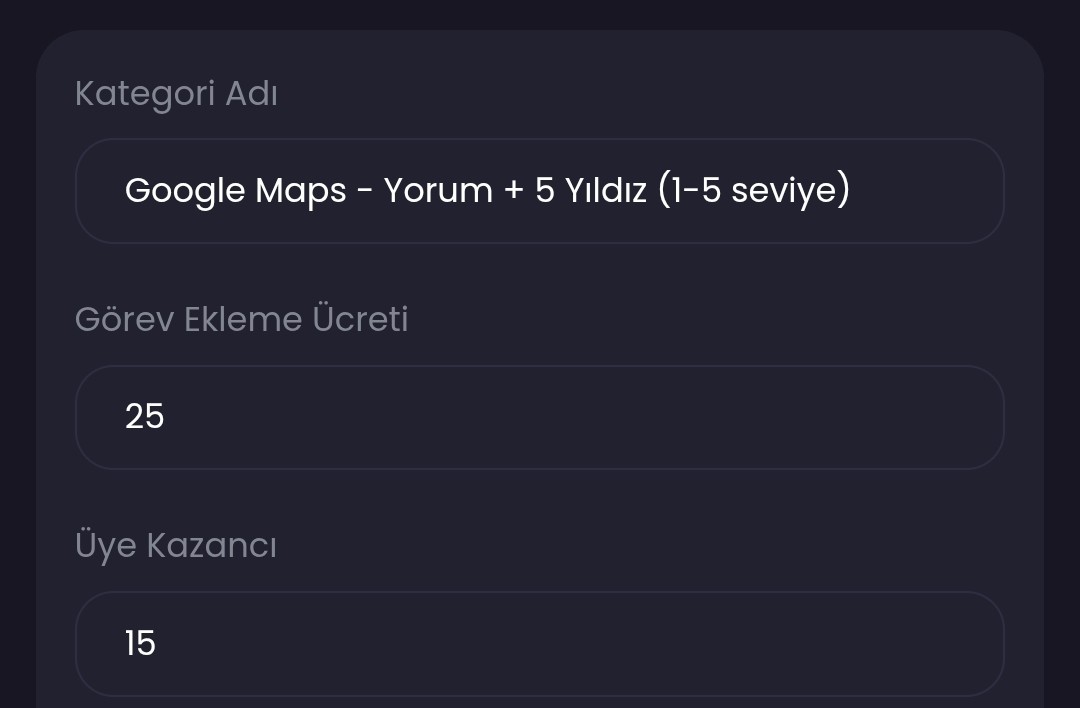Place cursor on the value 25
Image resolution: width=1080 pixels, height=708 pixels.
145,417
